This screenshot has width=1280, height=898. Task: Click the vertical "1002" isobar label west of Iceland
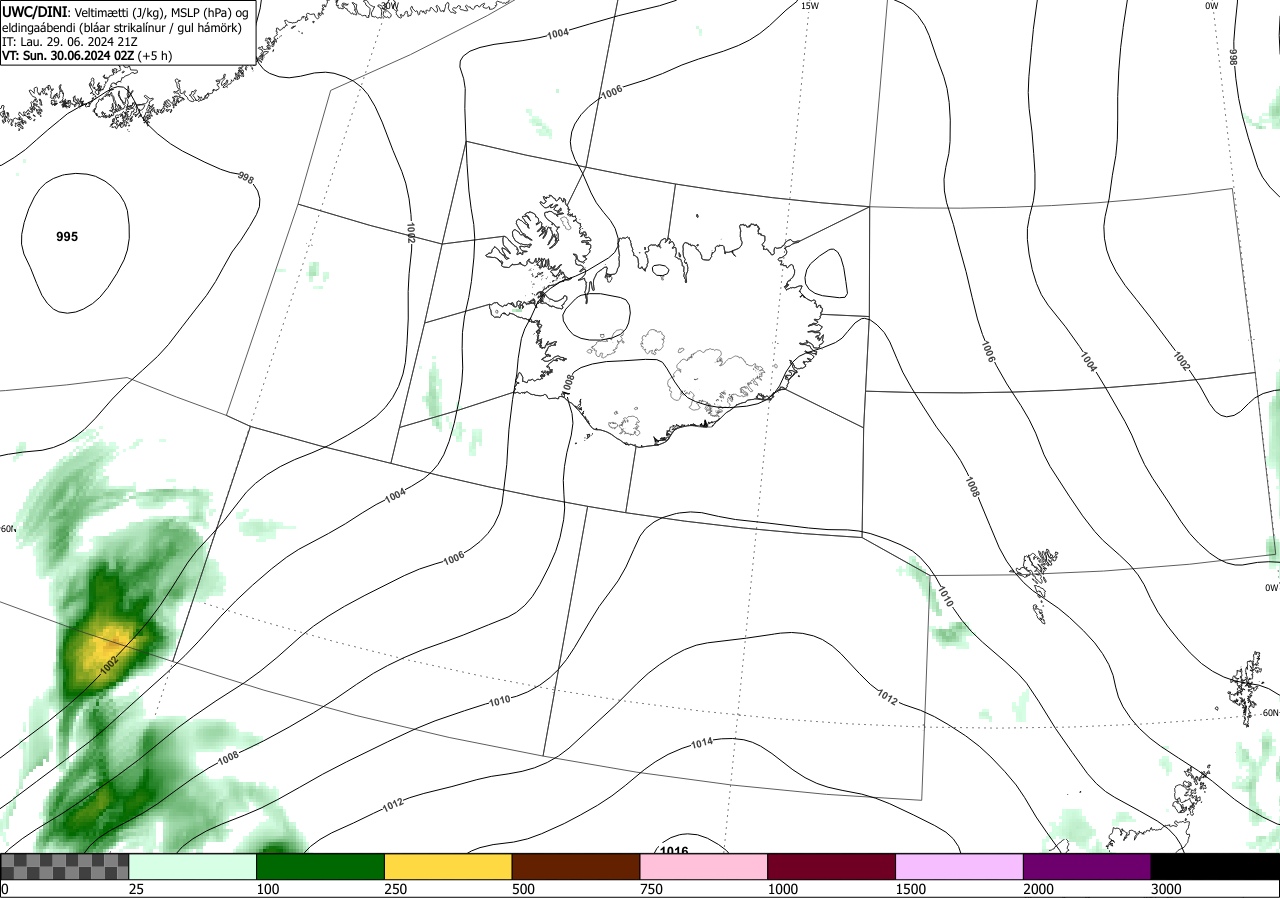tap(410, 232)
